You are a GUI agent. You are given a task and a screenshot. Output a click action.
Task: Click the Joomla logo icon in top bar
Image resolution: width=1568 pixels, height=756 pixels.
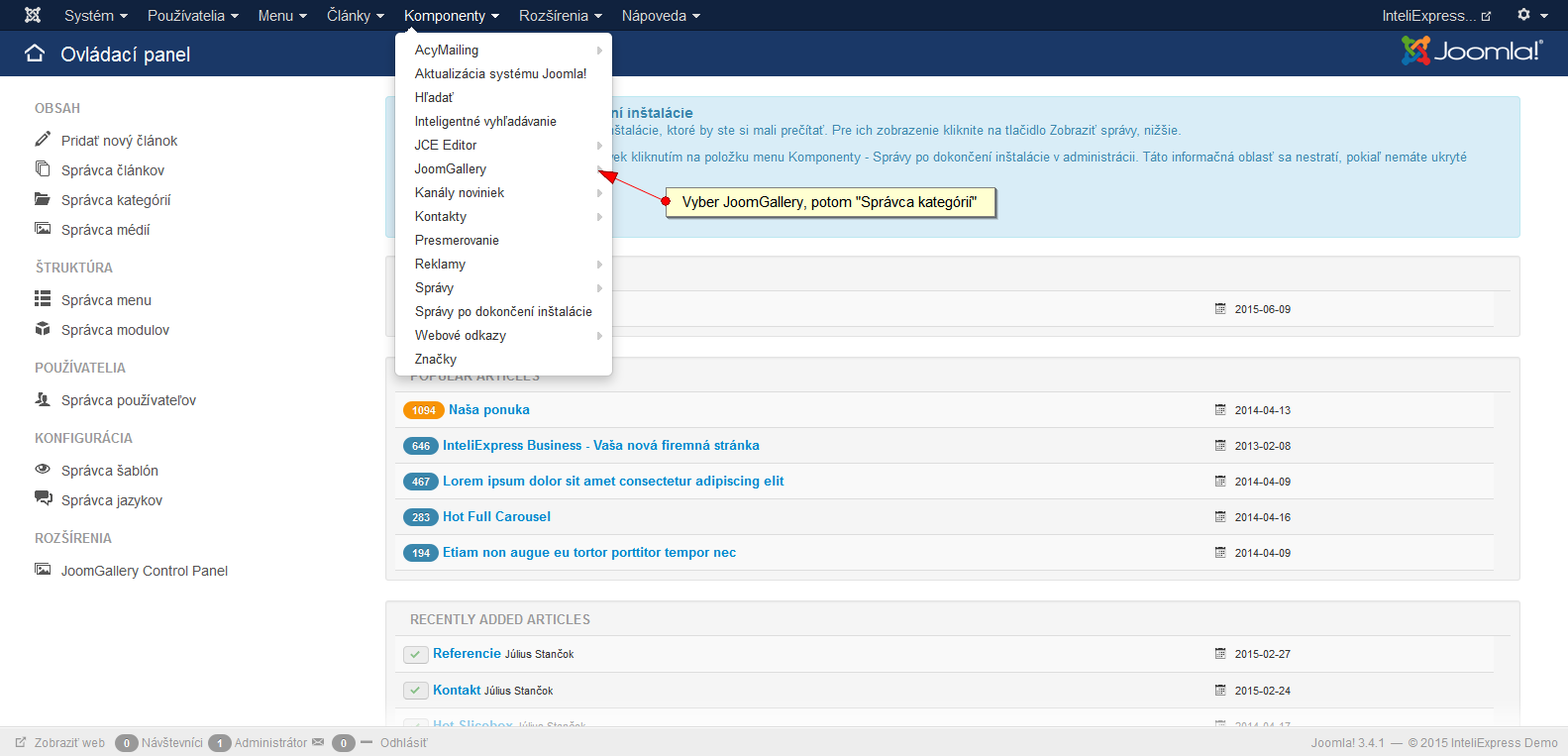tap(33, 15)
